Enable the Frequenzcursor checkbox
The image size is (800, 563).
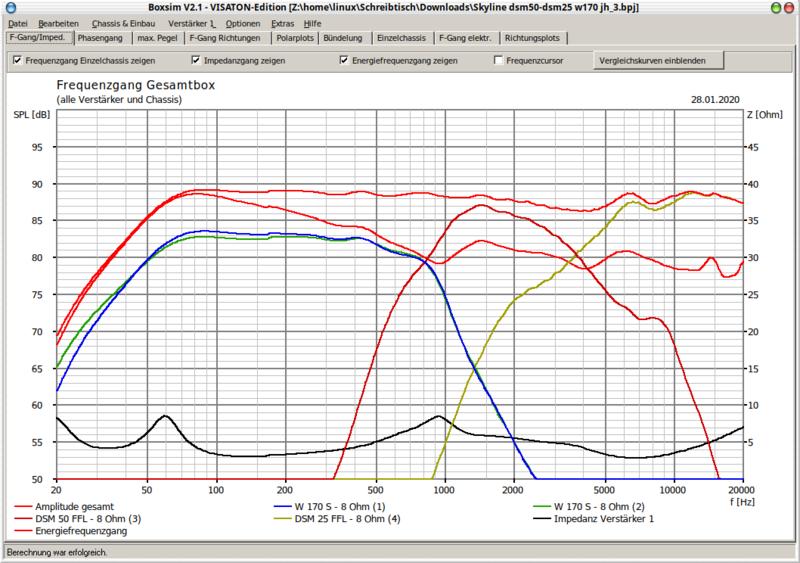click(499, 61)
